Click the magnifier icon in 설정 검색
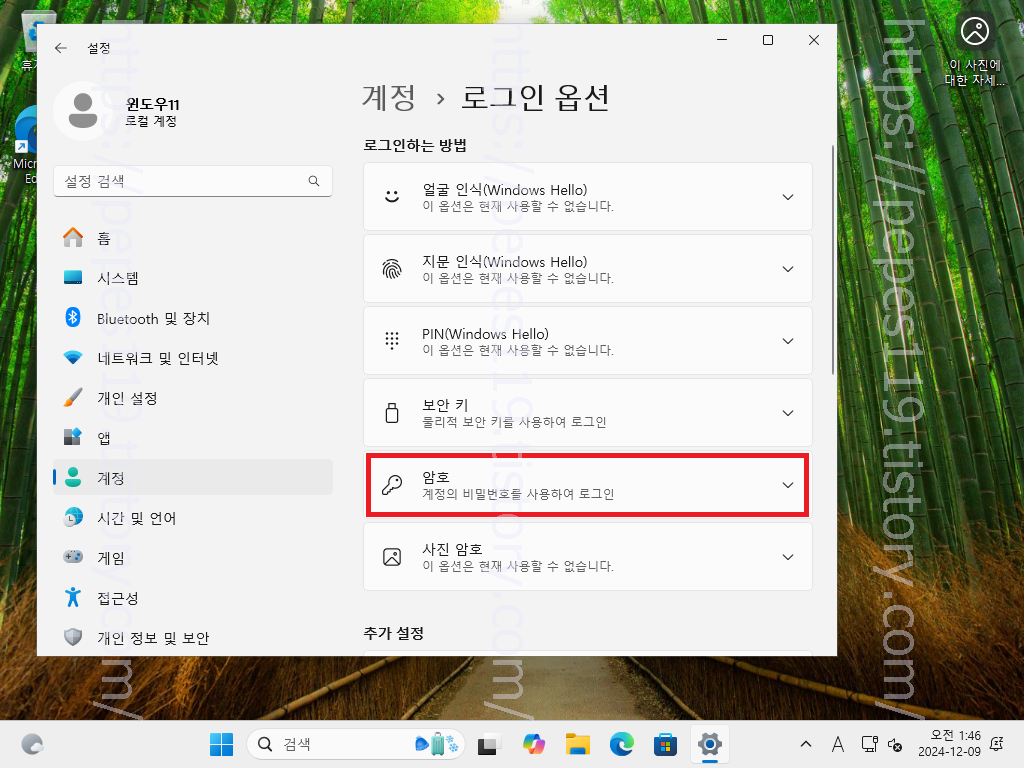1024x768 pixels. pos(314,181)
